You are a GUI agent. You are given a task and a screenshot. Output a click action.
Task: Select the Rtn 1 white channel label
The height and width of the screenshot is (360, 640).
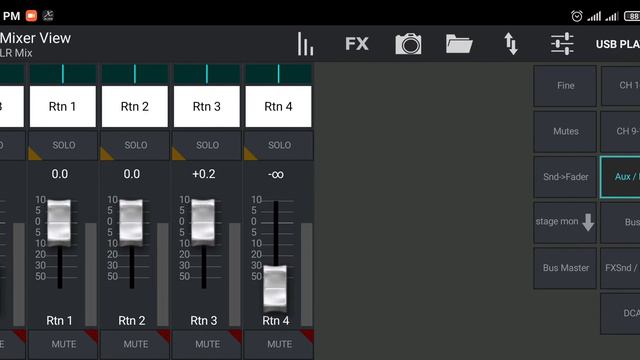click(x=63, y=107)
